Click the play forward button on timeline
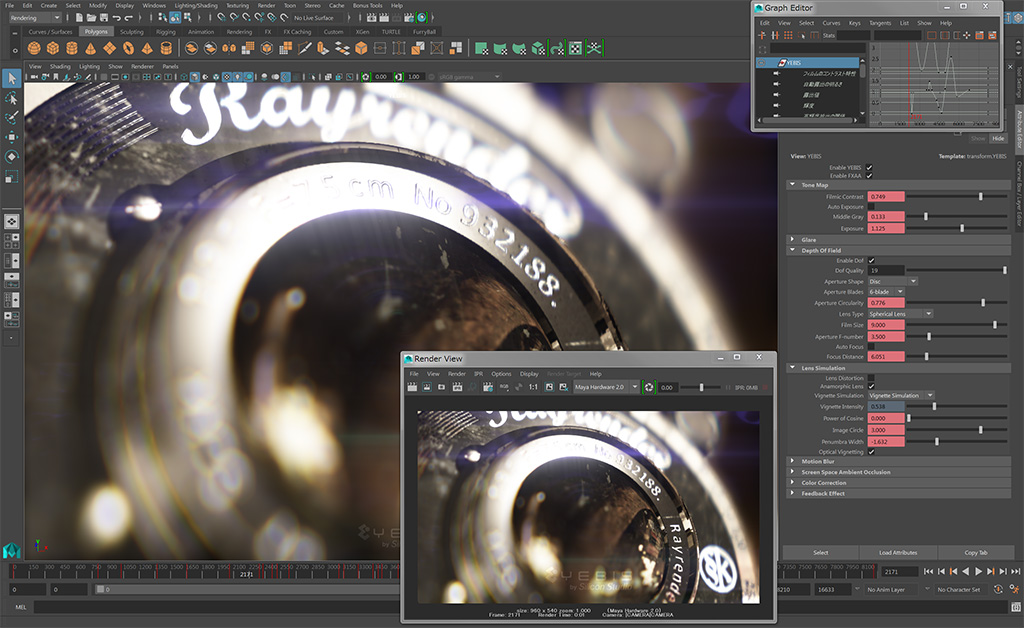This screenshot has width=1024, height=628. point(978,571)
